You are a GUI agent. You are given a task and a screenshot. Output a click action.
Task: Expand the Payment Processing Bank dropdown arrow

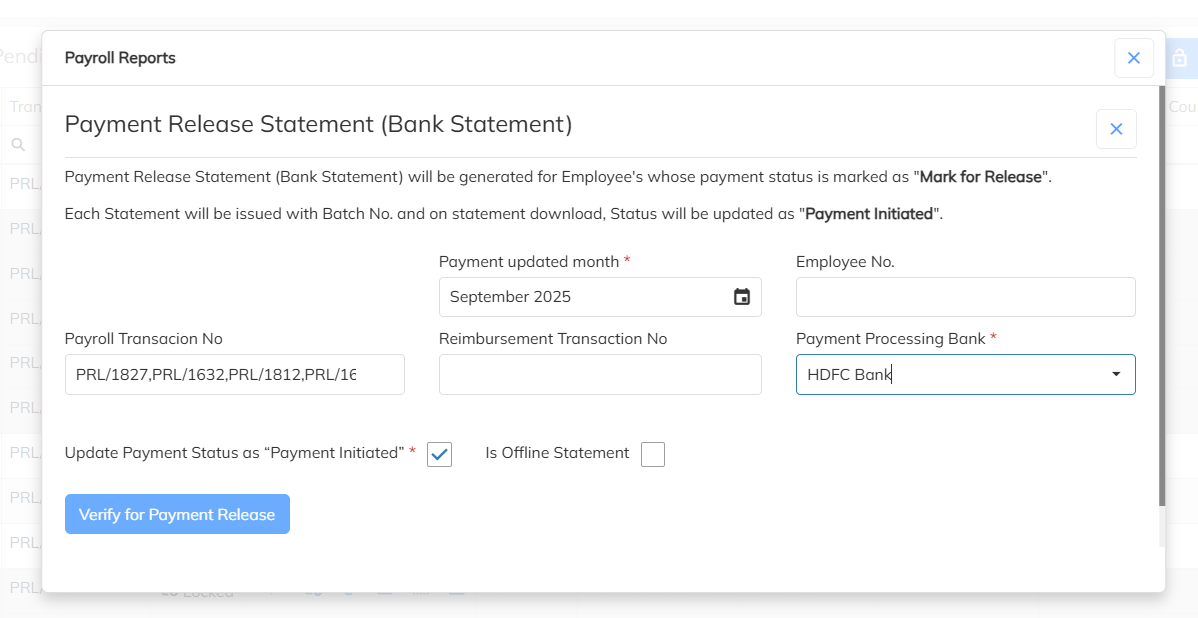pos(1115,374)
